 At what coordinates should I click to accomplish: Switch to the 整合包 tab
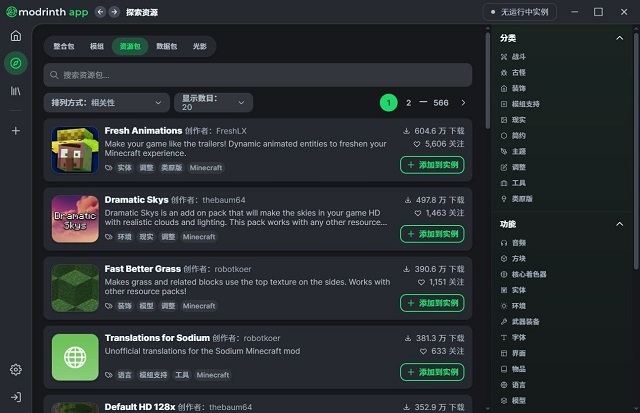(64, 47)
